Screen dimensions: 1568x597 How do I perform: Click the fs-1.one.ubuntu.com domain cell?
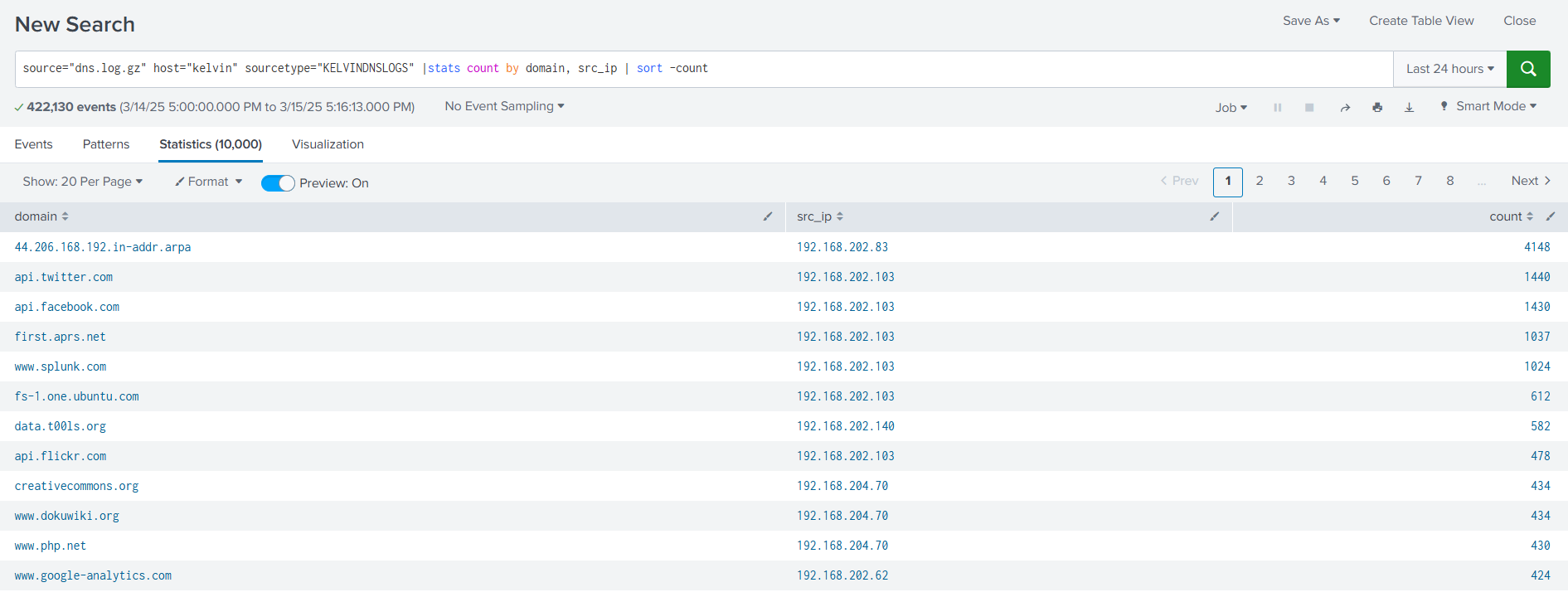(x=77, y=396)
